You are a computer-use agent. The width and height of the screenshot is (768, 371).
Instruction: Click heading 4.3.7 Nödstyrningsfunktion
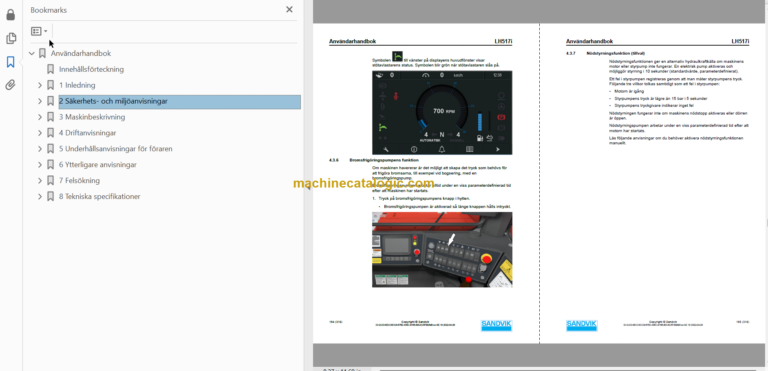click(x=605, y=53)
